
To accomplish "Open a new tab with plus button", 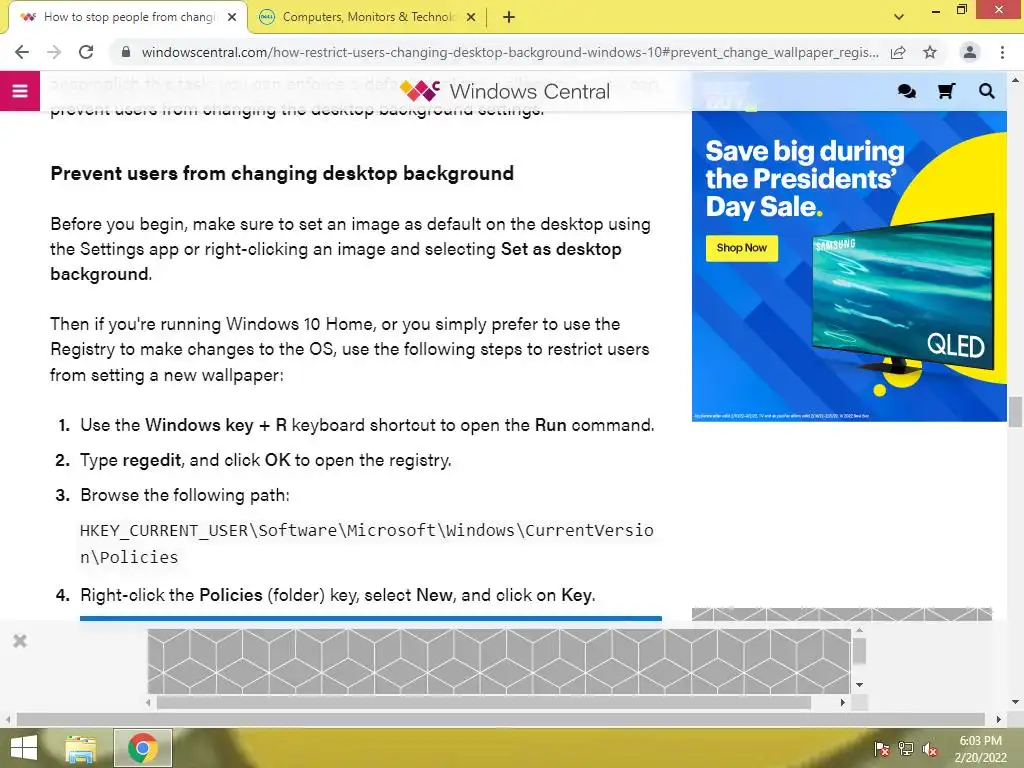I will (x=509, y=17).
